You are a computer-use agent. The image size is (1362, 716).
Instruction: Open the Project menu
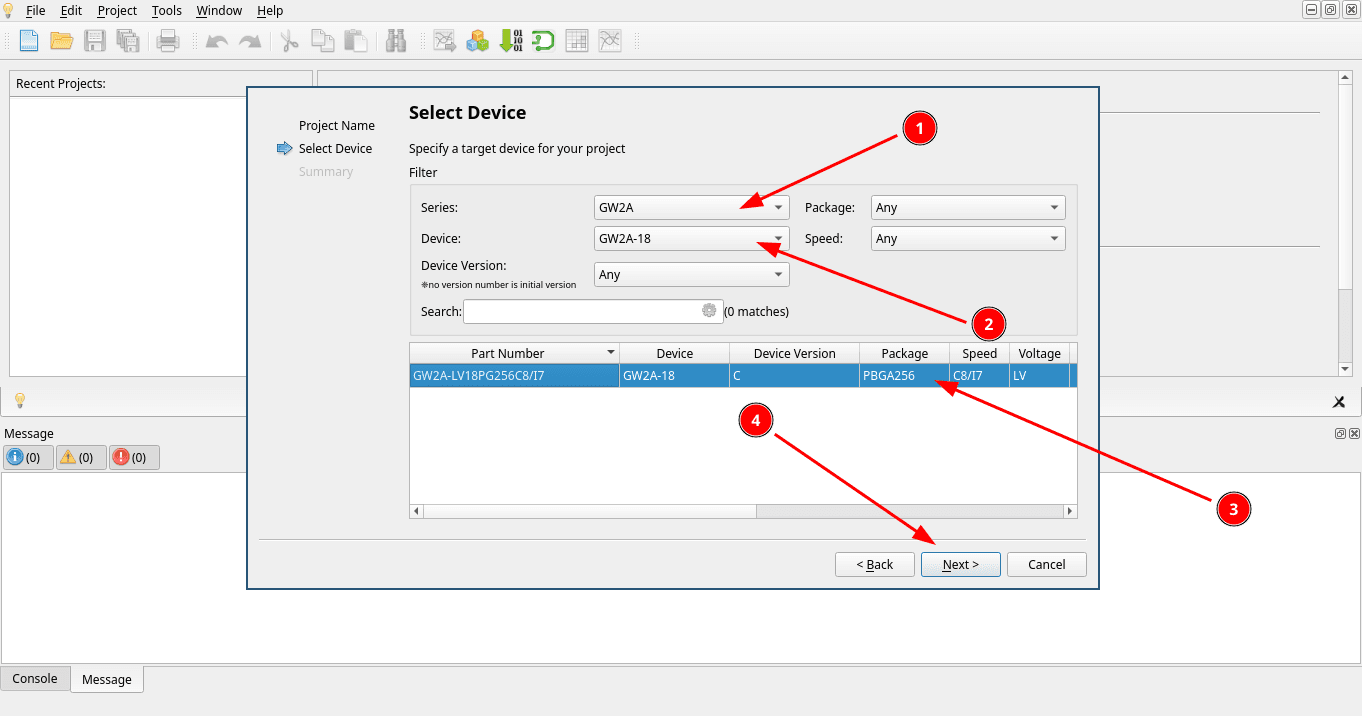117,11
